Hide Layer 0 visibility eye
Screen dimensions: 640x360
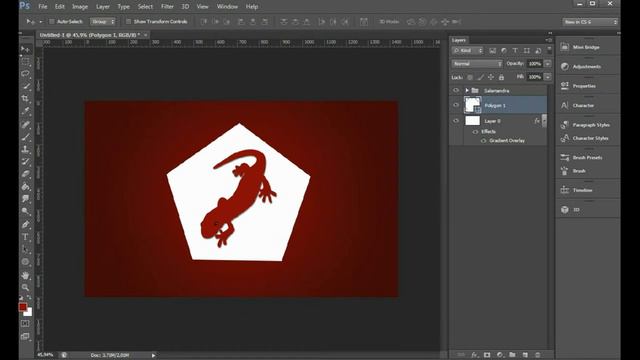pyautogui.click(x=456, y=121)
